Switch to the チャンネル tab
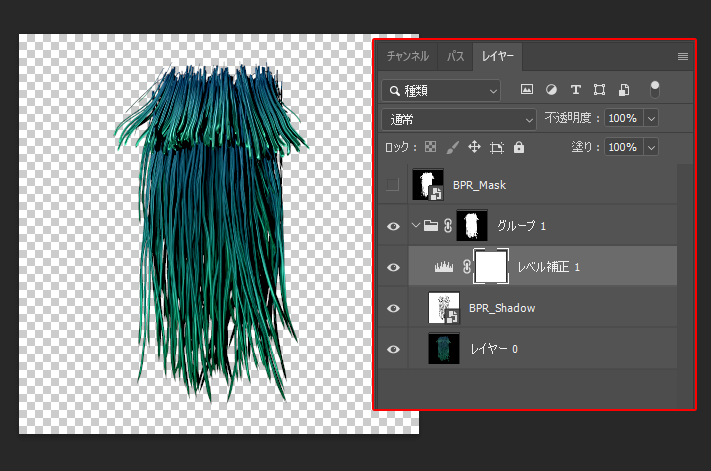711x471 pixels. tap(407, 56)
